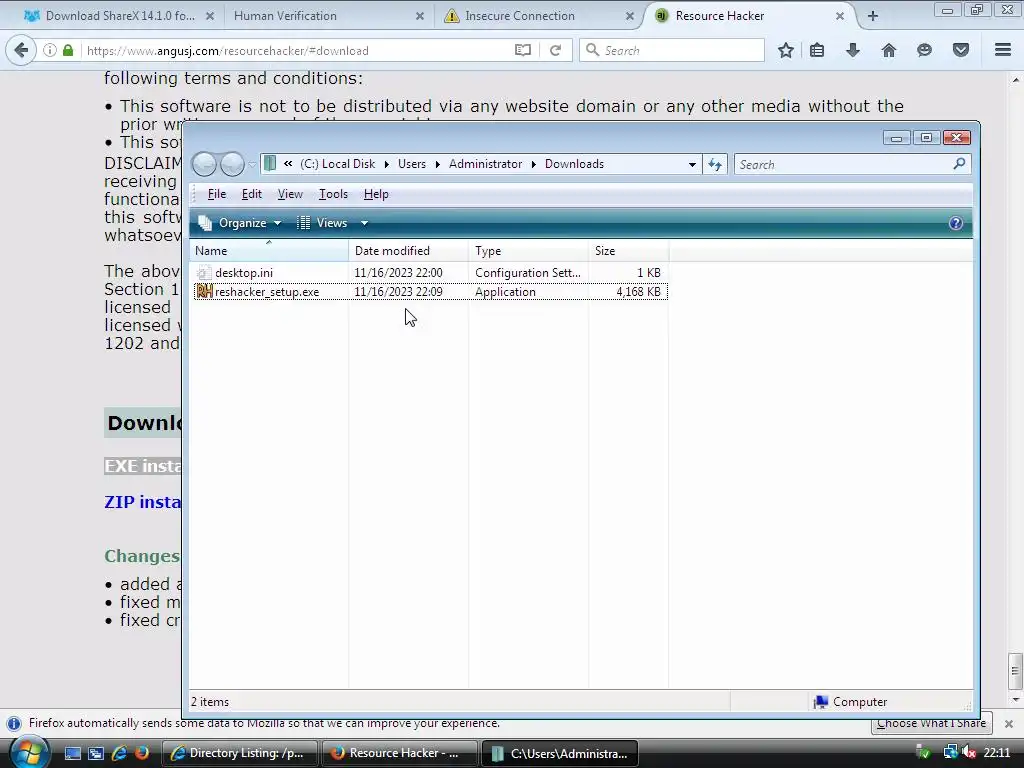Open Firefox chat bubble icon

coord(924,50)
